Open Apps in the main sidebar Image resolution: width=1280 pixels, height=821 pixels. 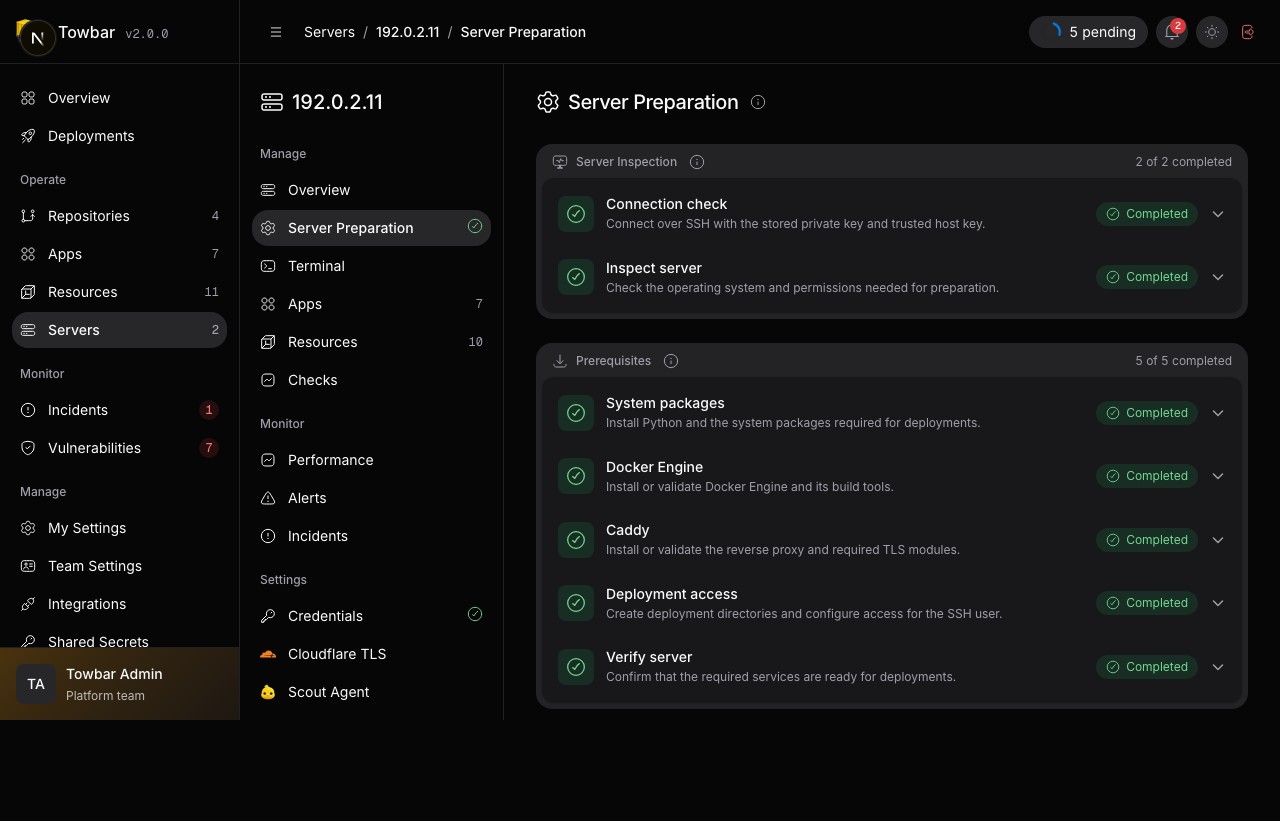(x=119, y=254)
